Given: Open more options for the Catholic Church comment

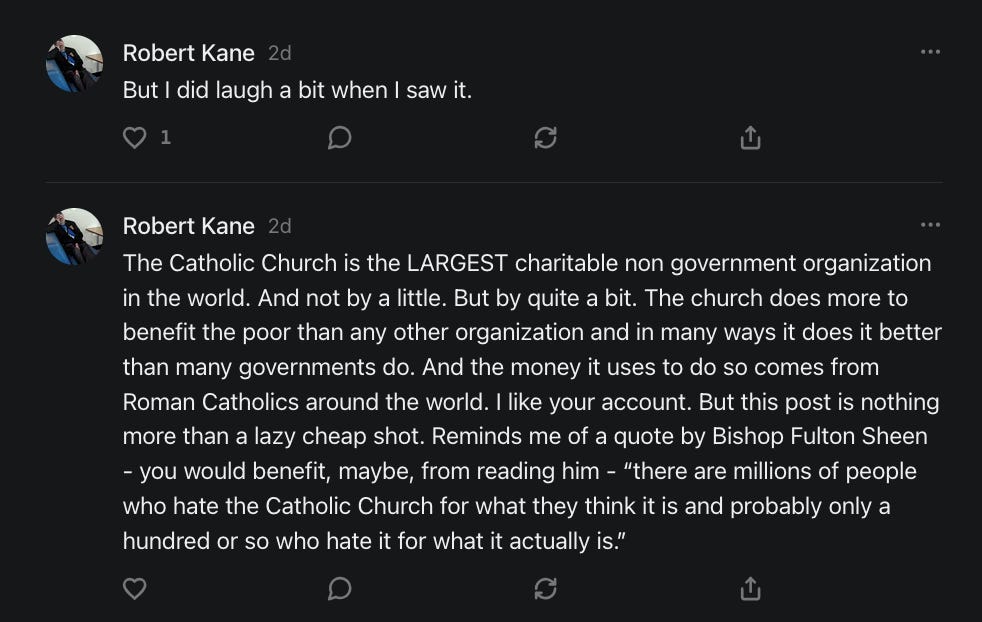Looking at the screenshot, I should click(930, 225).
